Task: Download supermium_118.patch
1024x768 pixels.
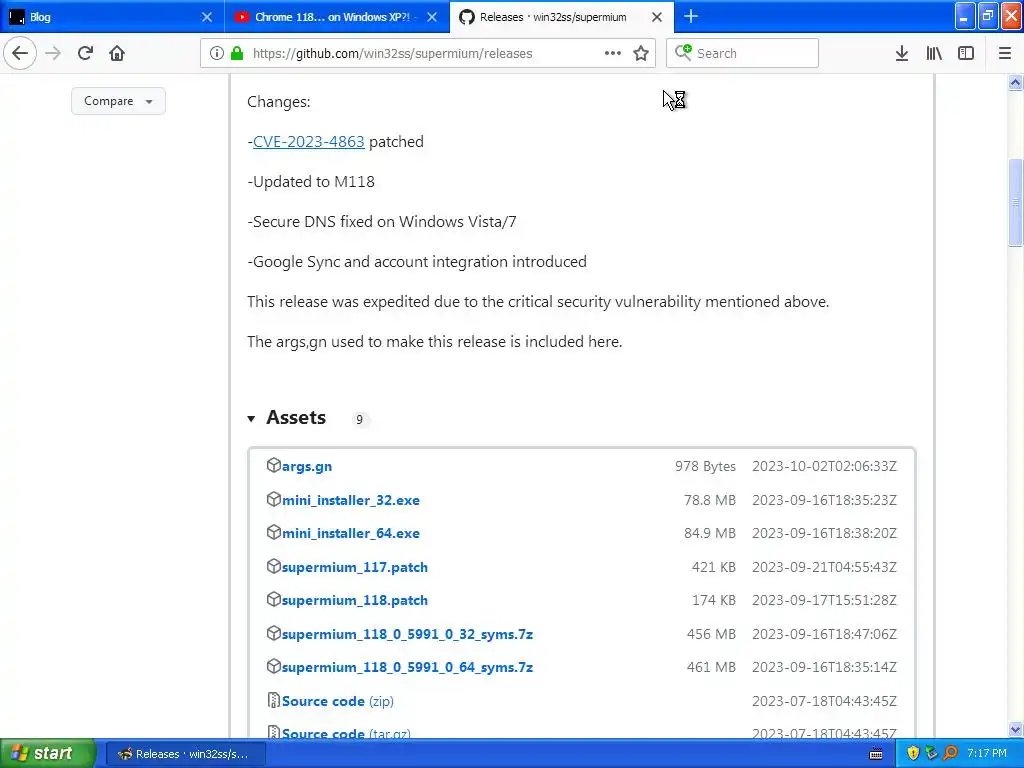Action: click(x=355, y=600)
